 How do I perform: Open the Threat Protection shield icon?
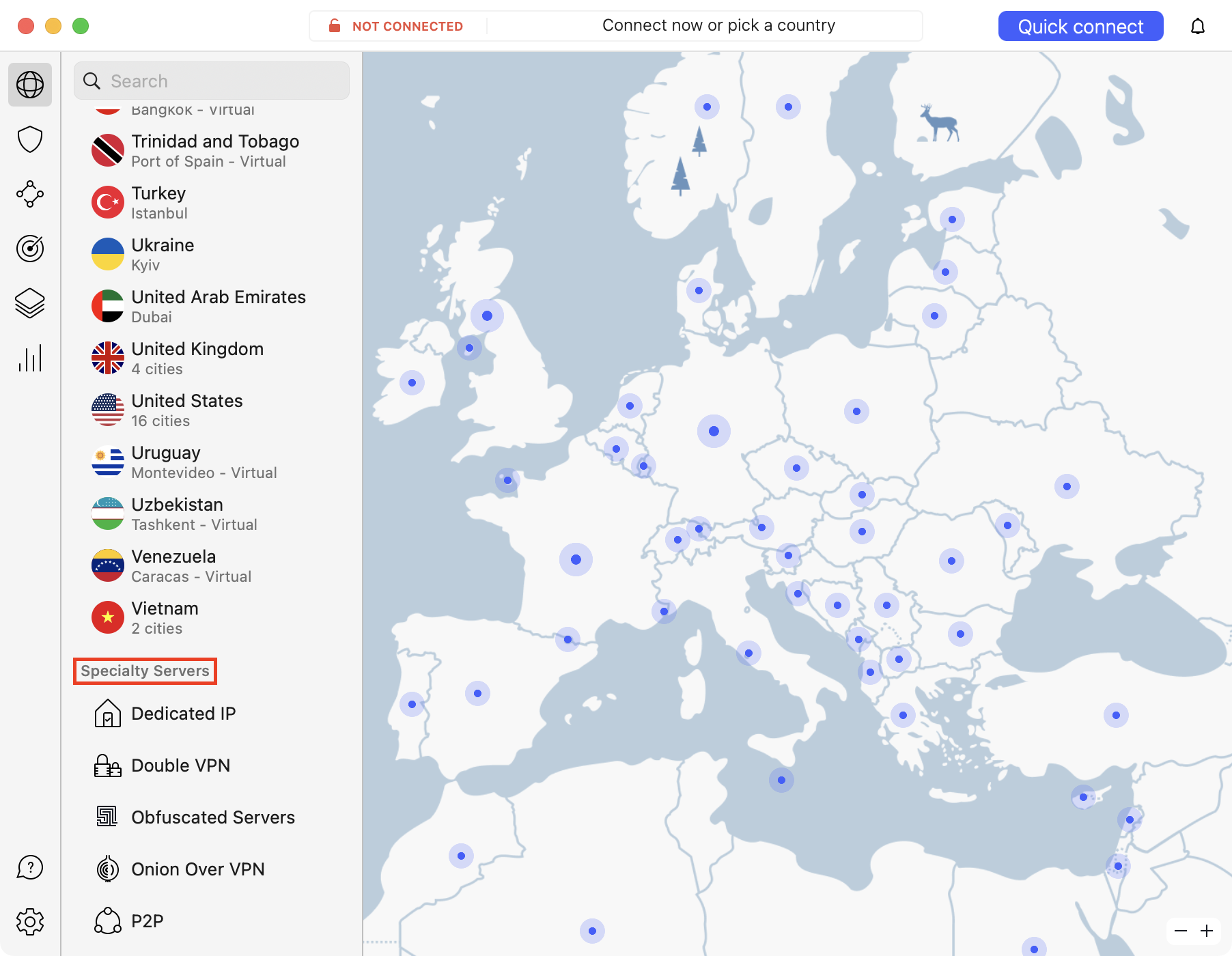[x=30, y=139]
